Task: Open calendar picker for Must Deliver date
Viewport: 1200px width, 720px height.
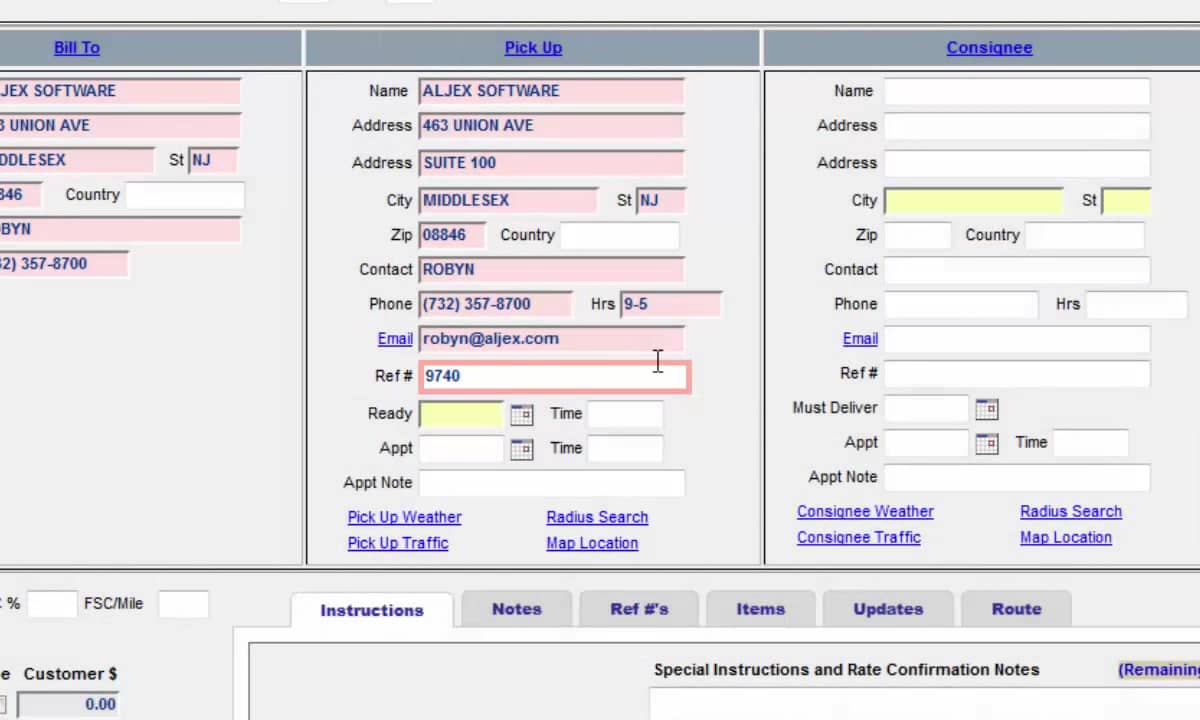Action: tap(986, 408)
